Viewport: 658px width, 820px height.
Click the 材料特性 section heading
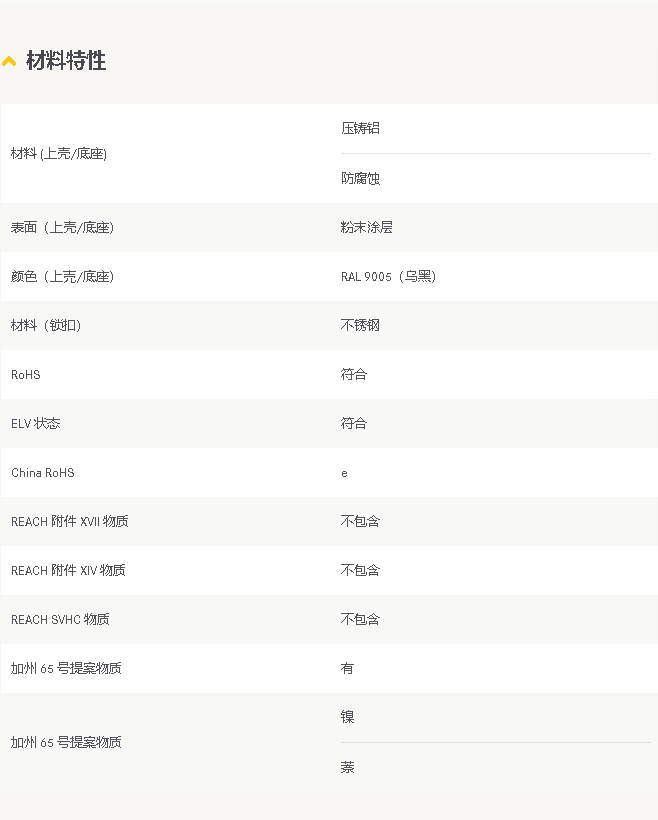click(x=66, y=61)
